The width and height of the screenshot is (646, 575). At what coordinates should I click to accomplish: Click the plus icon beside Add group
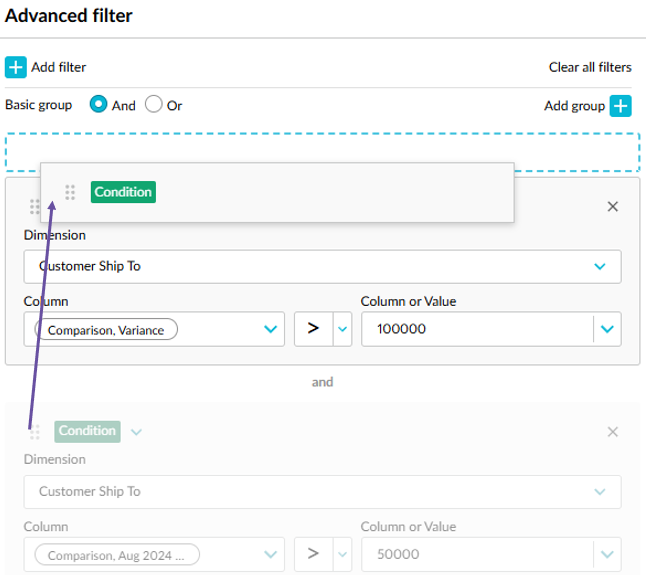(x=621, y=105)
